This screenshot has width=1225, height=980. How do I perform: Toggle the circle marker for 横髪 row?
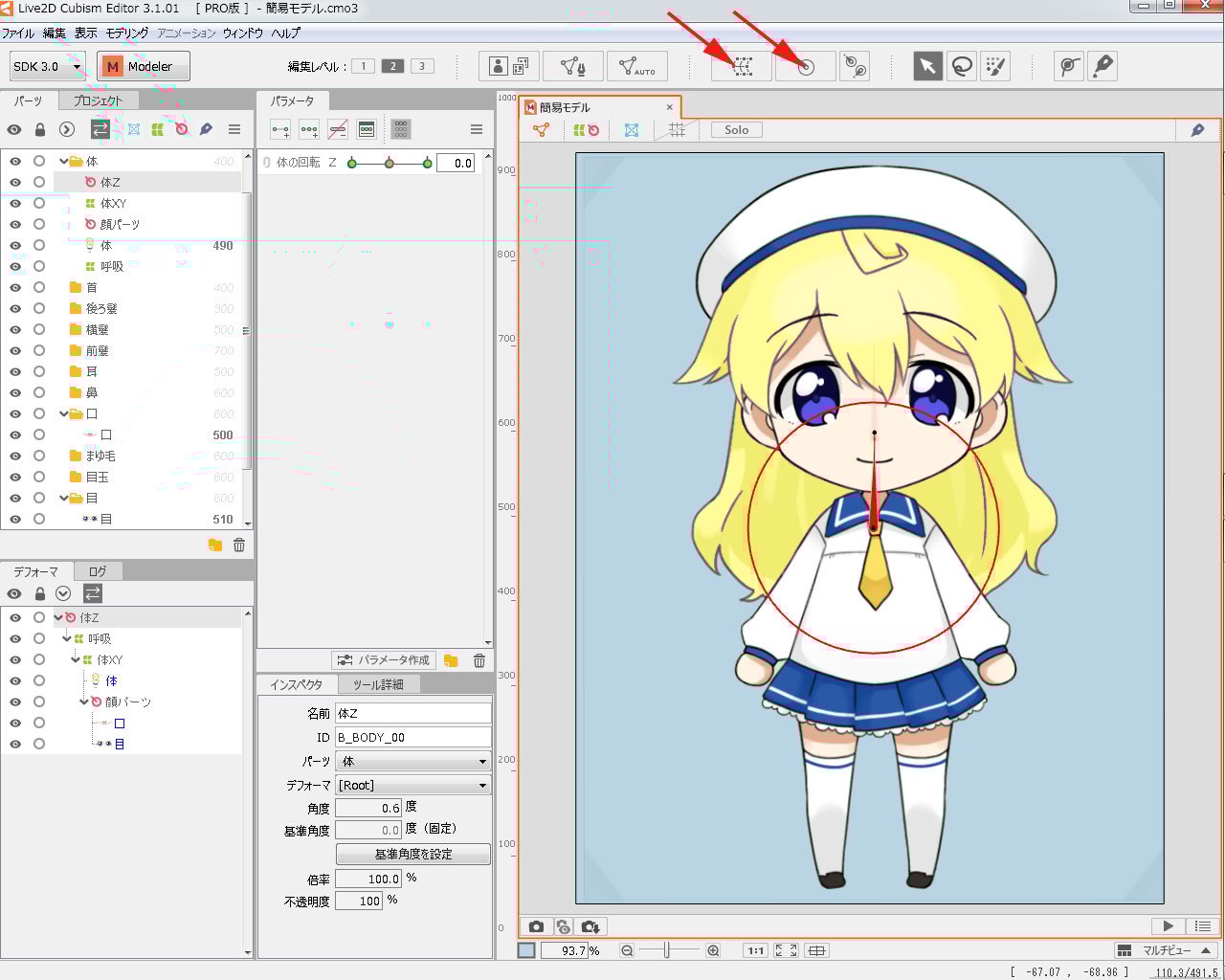click(x=39, y=329)
